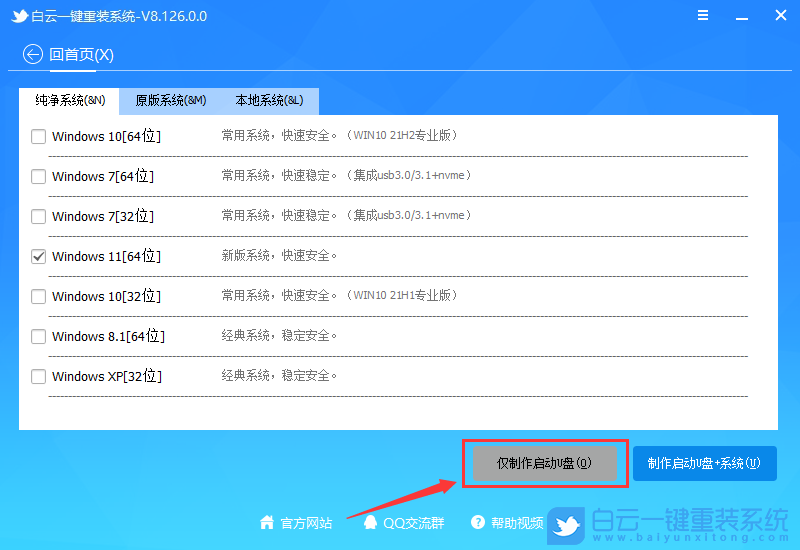Open the hamburger menu icon in title bar
This screenshot has height=550, width=800.
[x=703, y=16]
